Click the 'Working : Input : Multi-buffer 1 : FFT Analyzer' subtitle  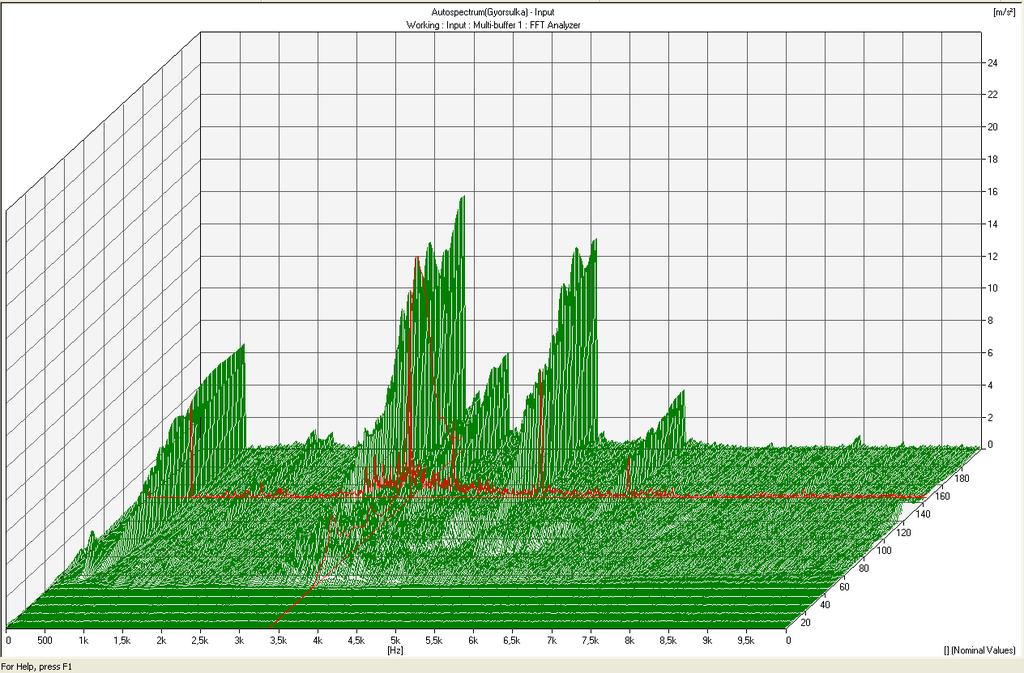[493, 25]
